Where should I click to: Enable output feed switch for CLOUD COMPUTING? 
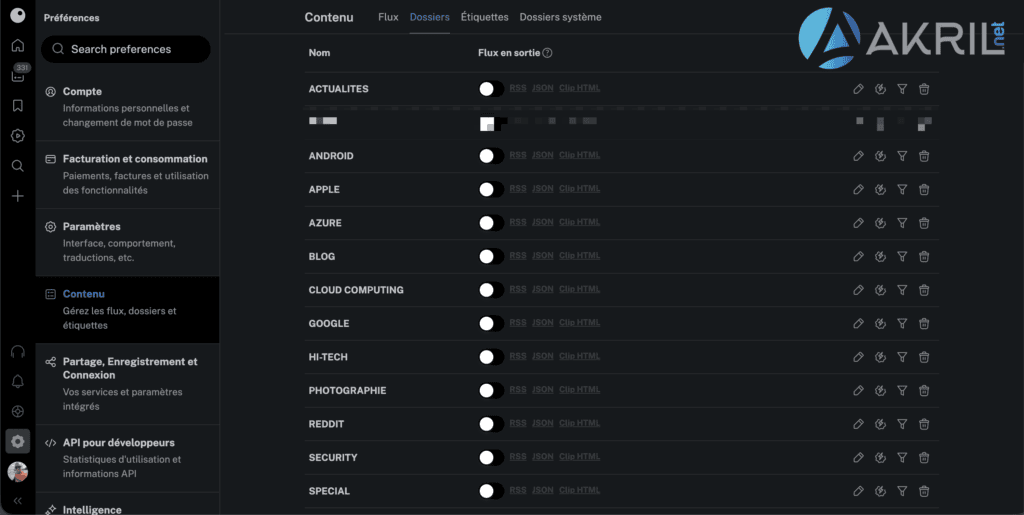click(x=491, y=290)
